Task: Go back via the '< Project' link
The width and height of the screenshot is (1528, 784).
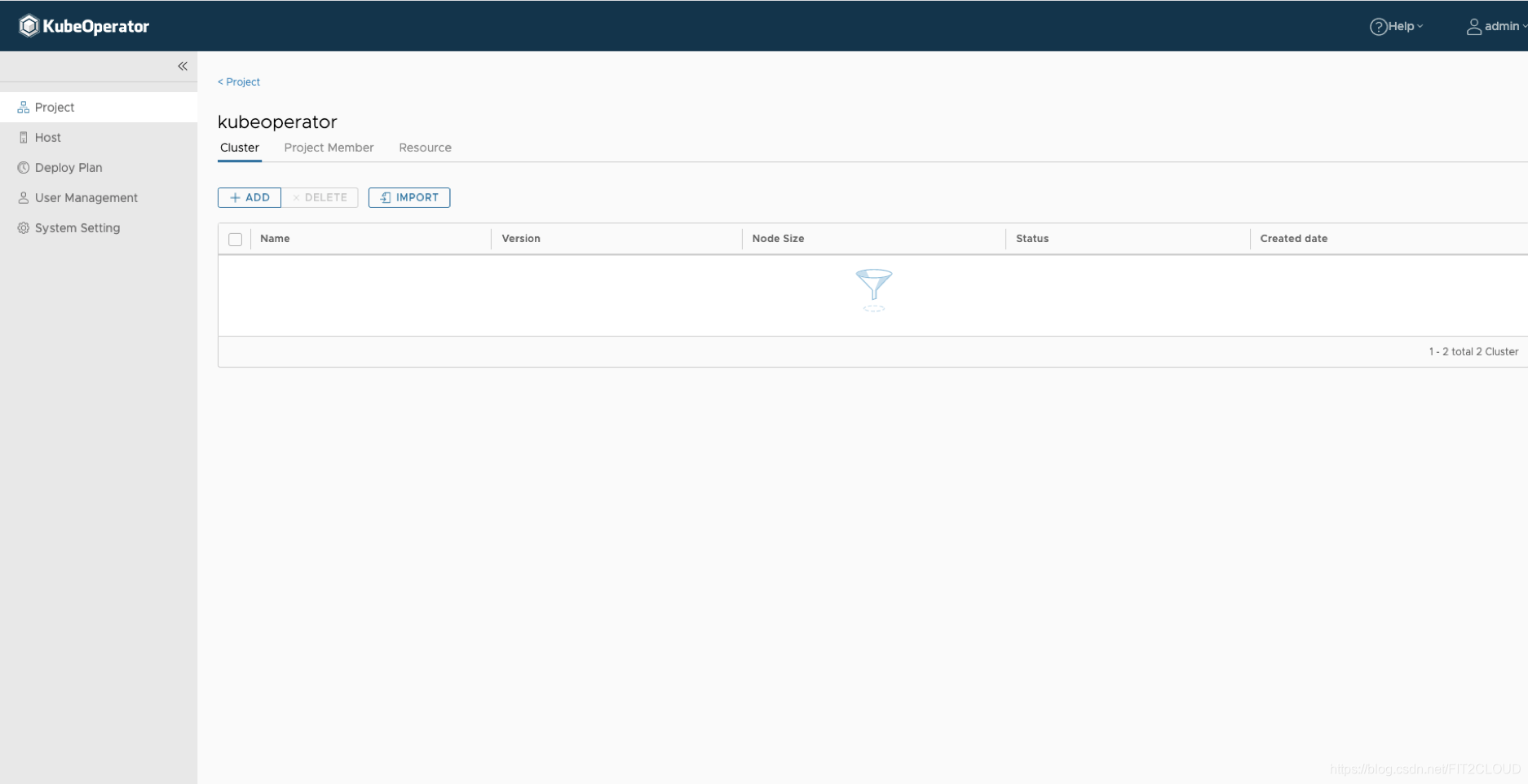Action: [x=239, y=82]
